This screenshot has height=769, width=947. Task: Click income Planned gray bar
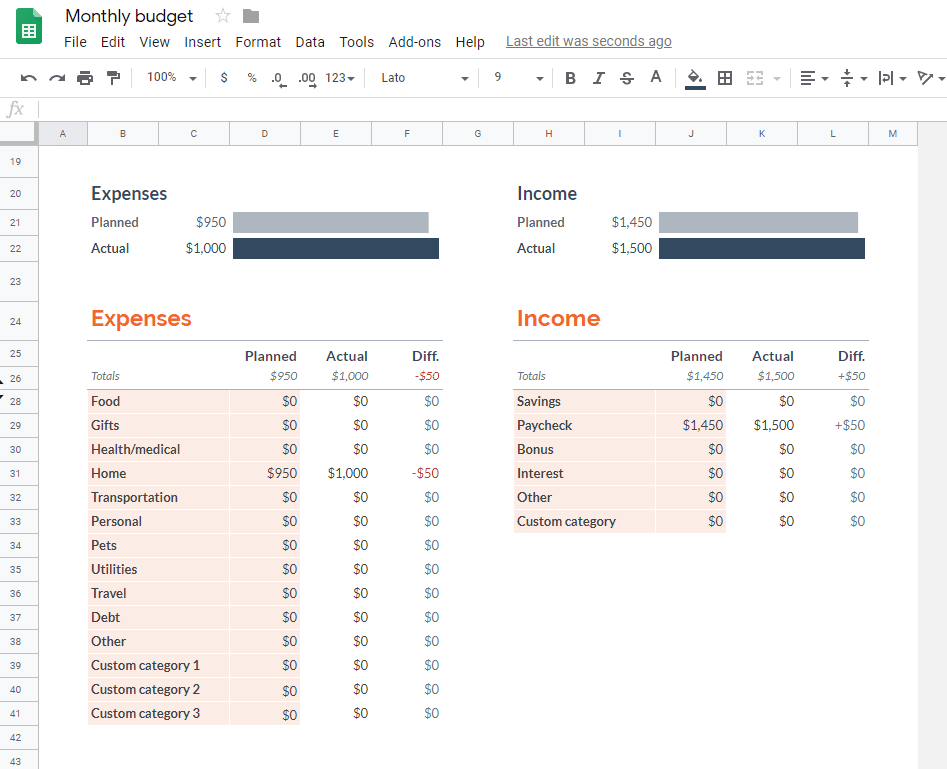tap(758, 222)
